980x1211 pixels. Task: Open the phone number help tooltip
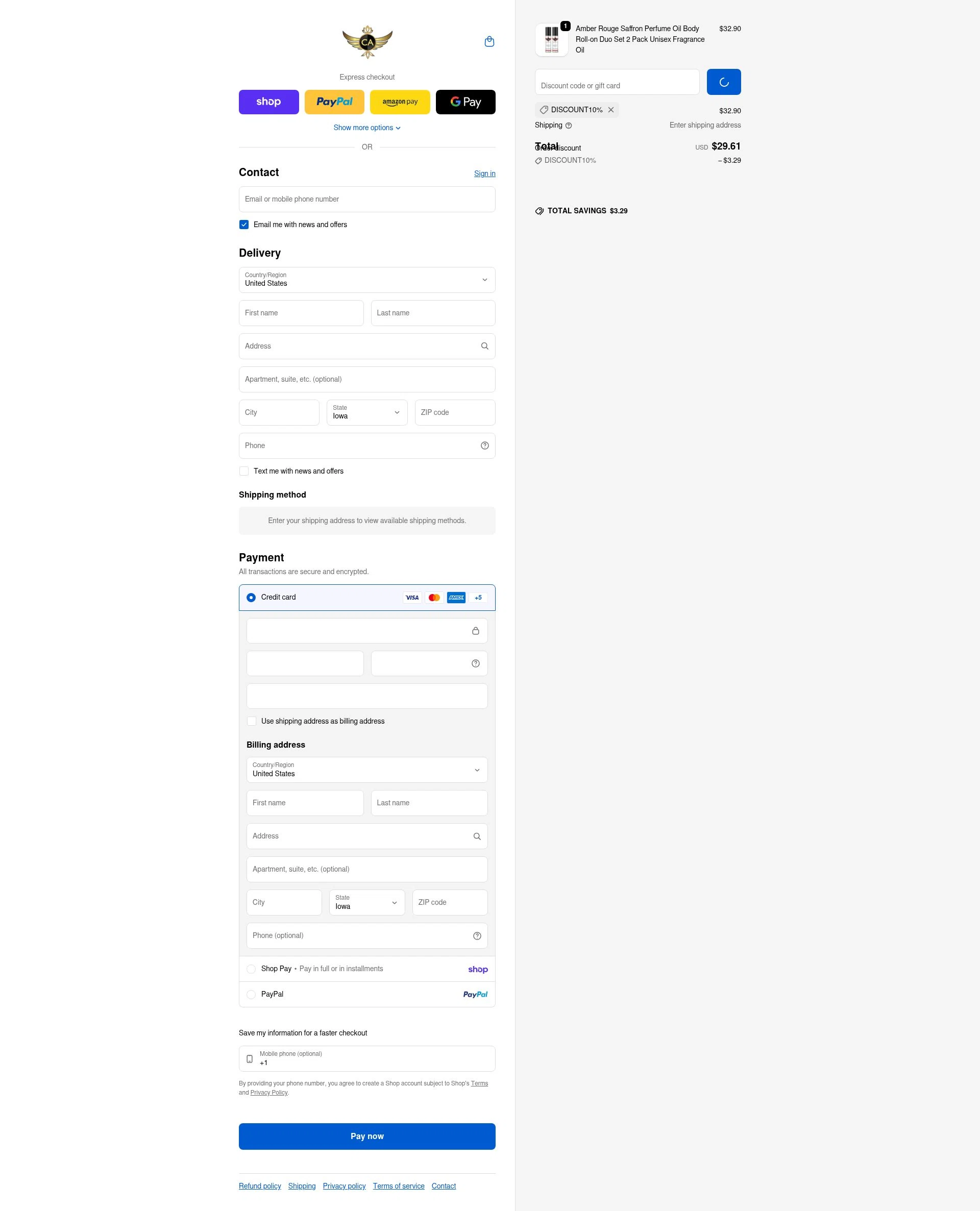point(484,445)
